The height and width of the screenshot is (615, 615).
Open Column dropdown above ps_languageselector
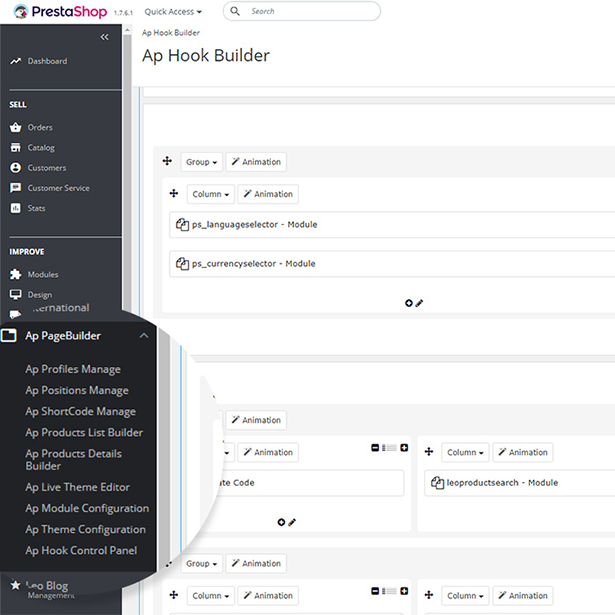pyautogui.click(x=211, y=194)
